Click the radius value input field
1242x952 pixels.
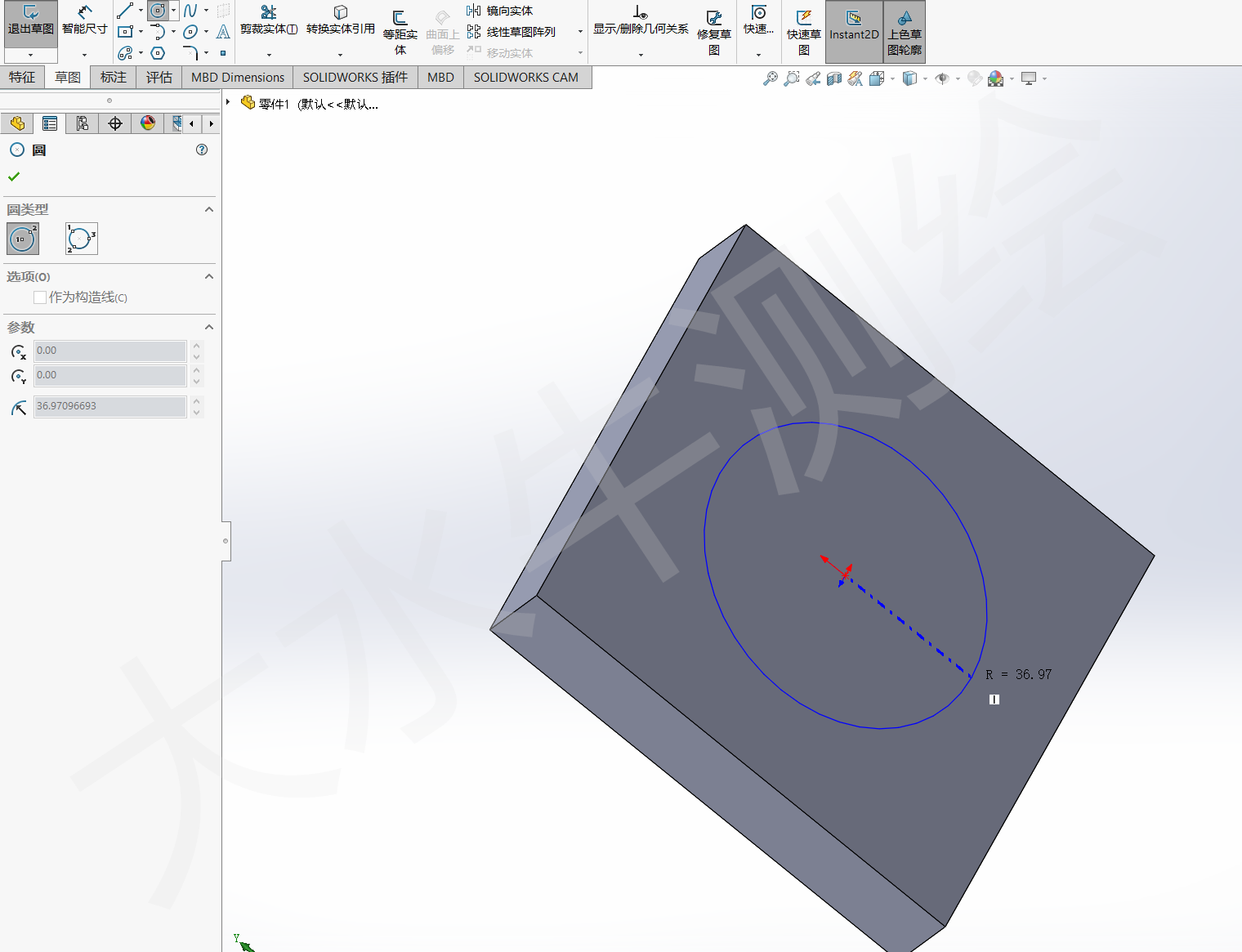tap(109, 406)
